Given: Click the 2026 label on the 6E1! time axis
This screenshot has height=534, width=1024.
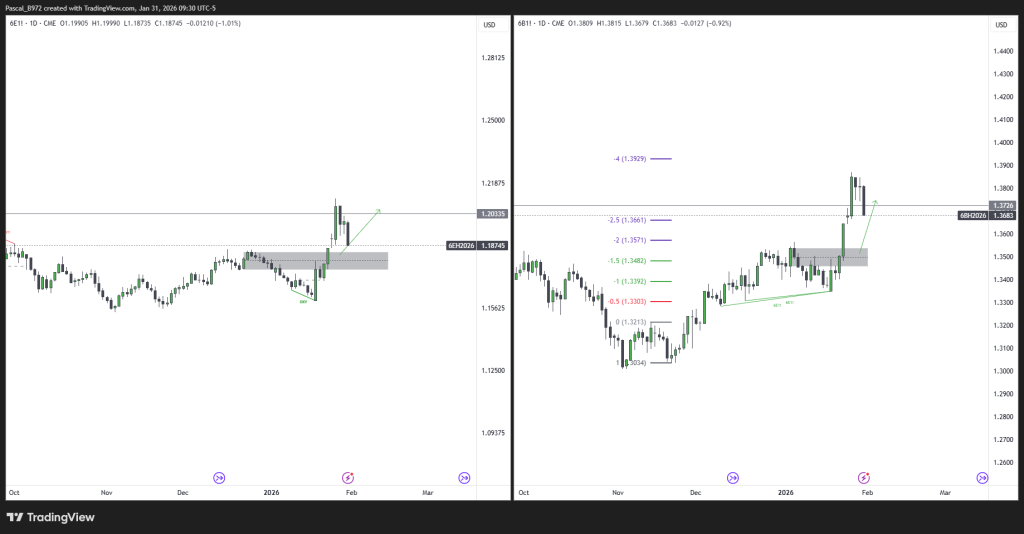Looking at the screenshot, I should 272,493.
